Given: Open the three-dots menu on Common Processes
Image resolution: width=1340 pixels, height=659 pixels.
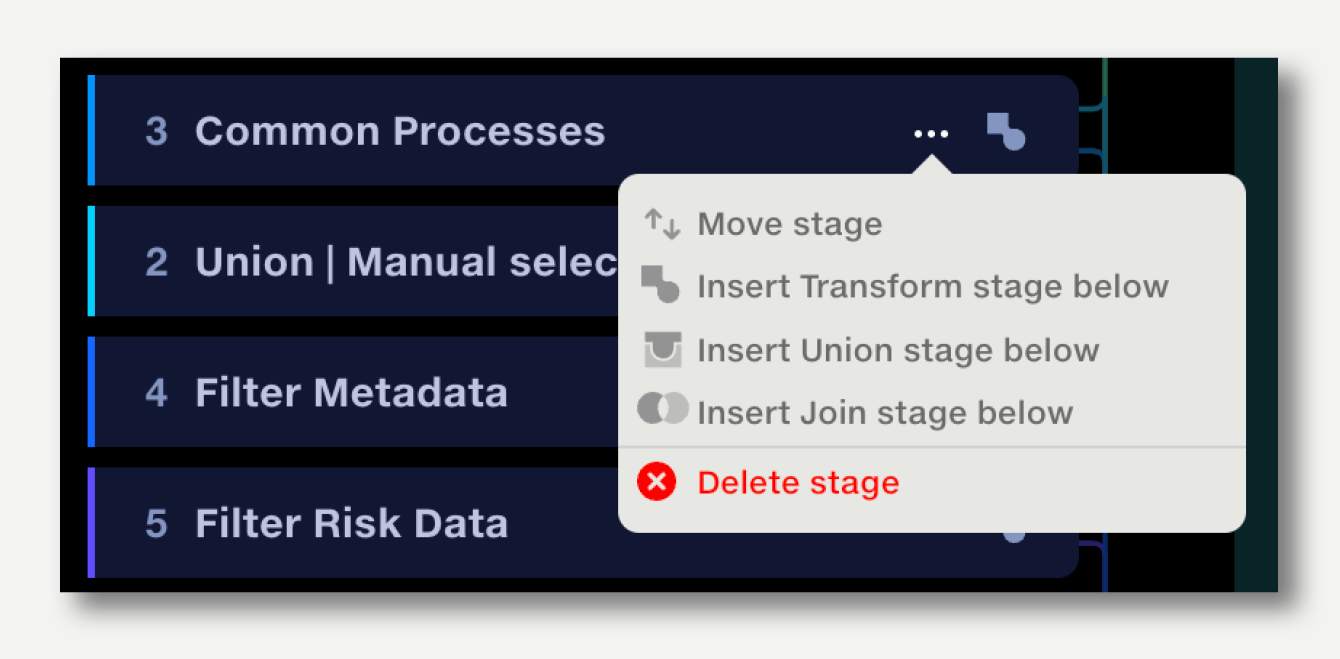Looking at the screenshot, I should pyautogui.click(x=931, y=133).
